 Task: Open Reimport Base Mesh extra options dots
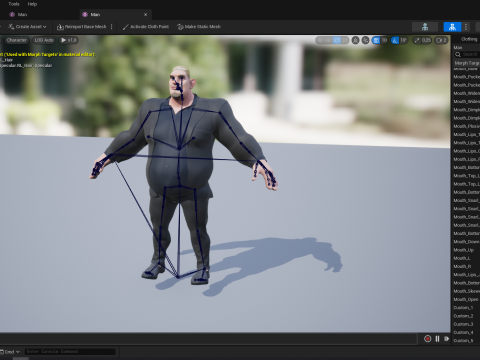click(112, 27)
